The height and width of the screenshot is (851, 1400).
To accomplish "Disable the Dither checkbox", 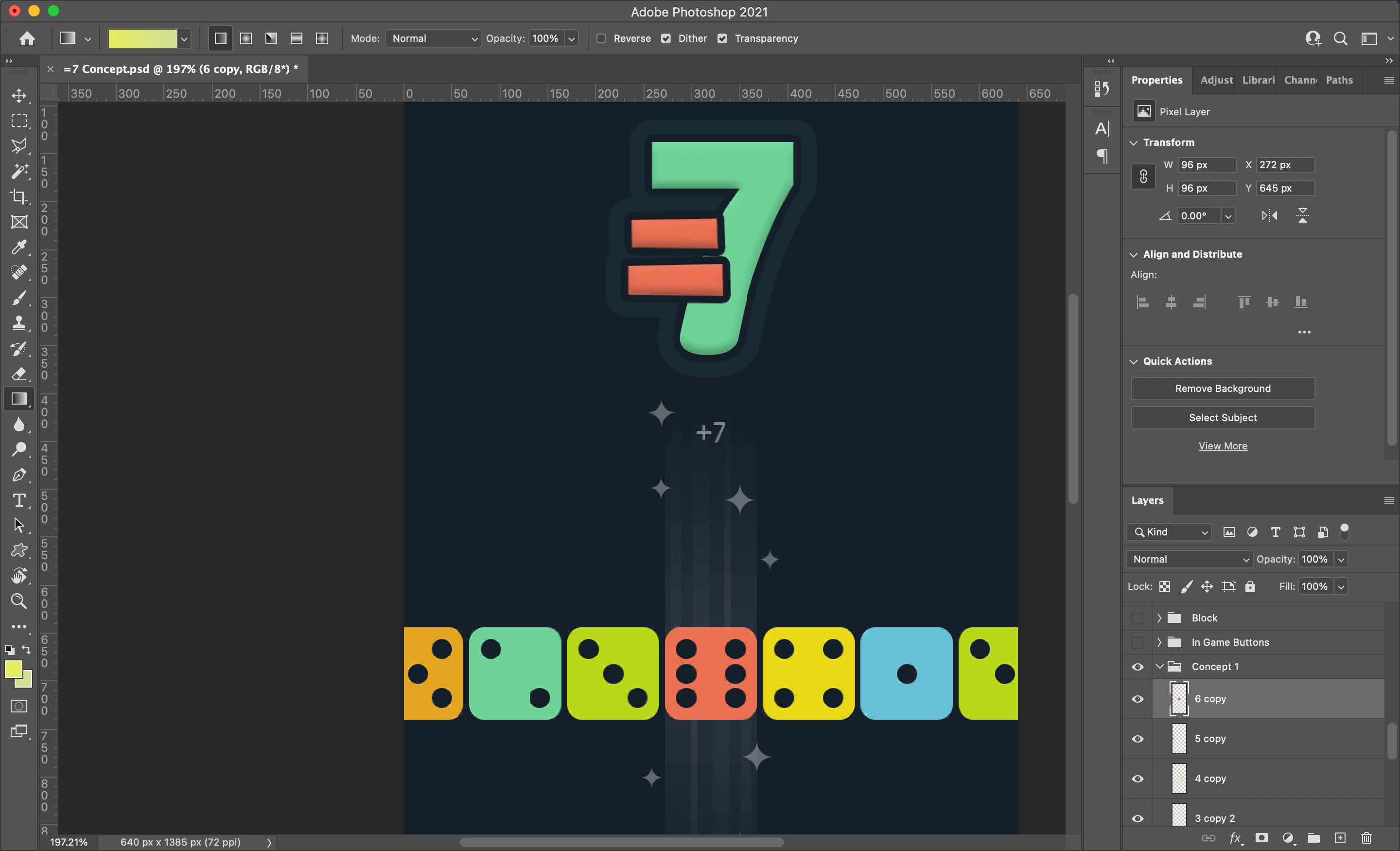I will pyautogui.click(x=666, y=38).
